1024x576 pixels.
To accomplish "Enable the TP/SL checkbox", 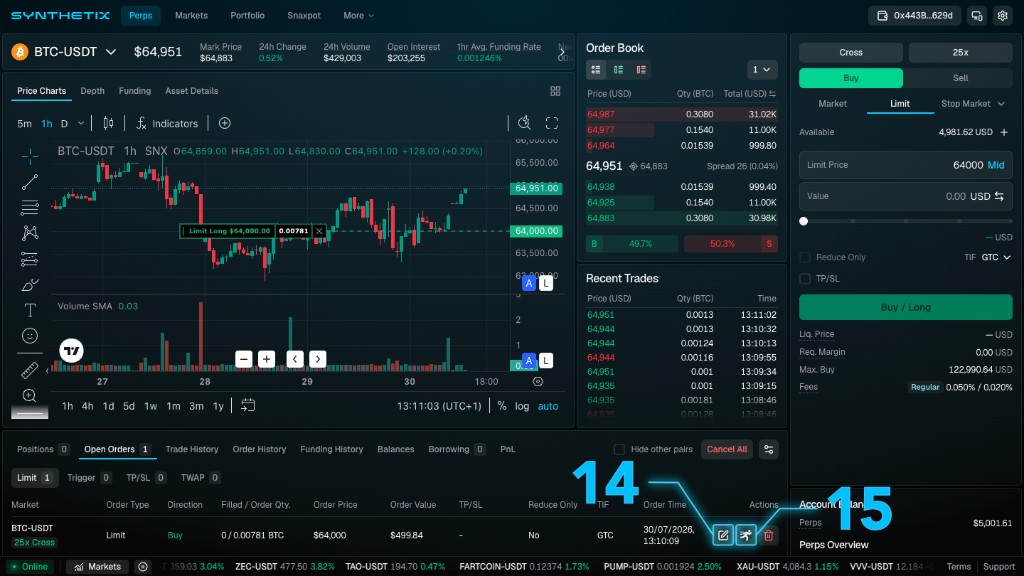I will click(x=805, y=279).
